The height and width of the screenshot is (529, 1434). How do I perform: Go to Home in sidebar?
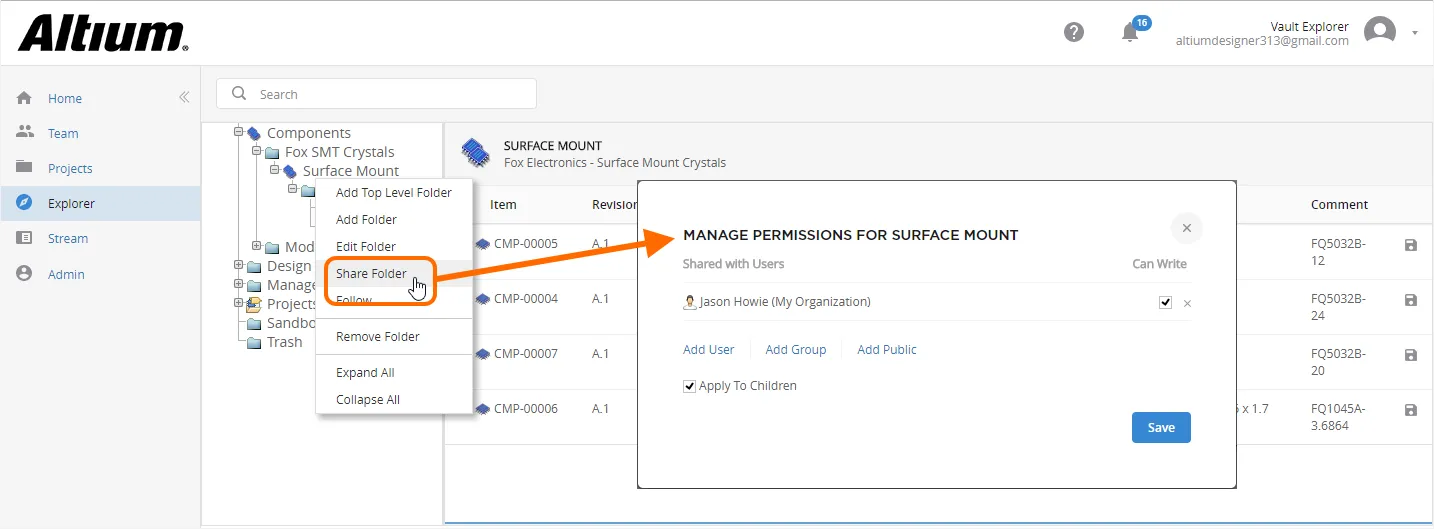click(65, 98)
